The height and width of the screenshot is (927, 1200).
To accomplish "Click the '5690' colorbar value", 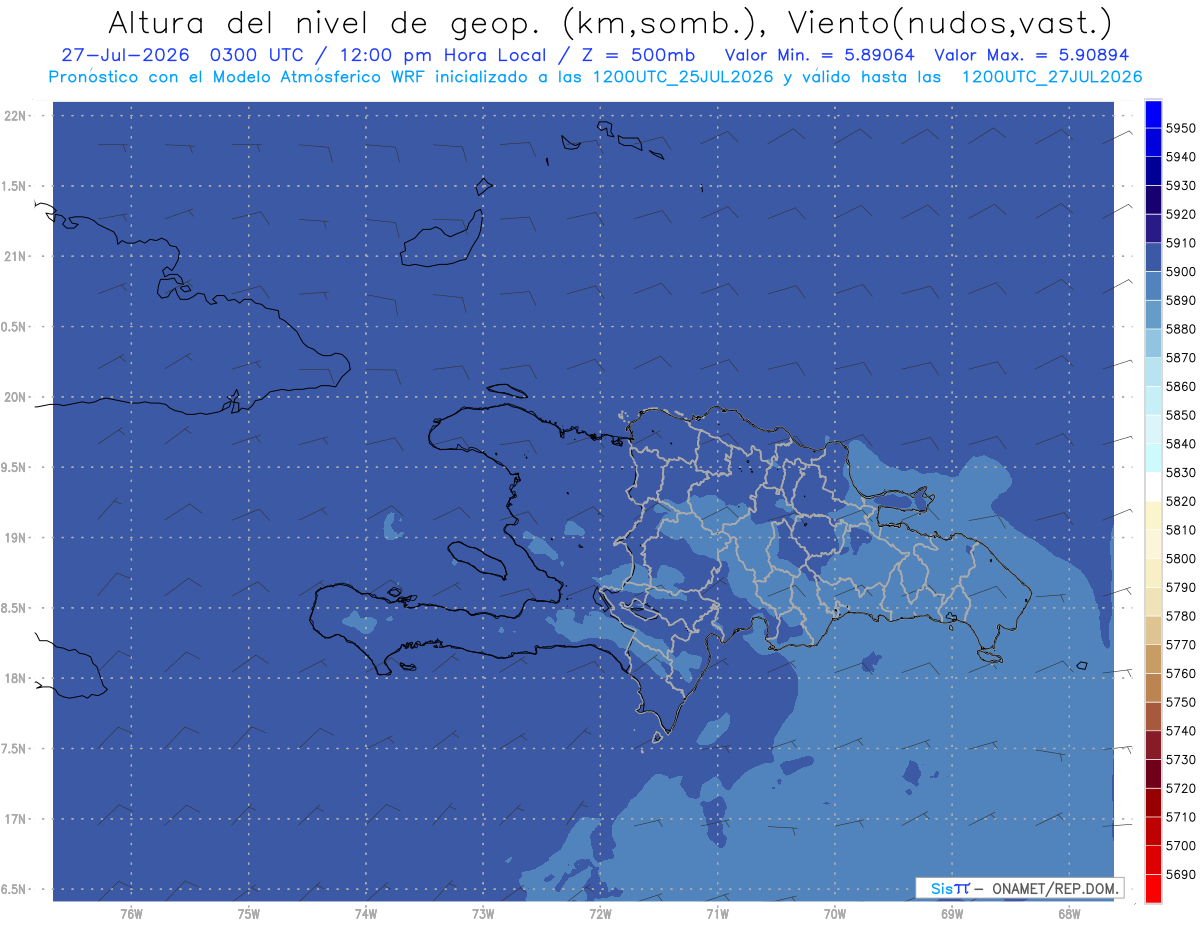I will (1181, 874).
